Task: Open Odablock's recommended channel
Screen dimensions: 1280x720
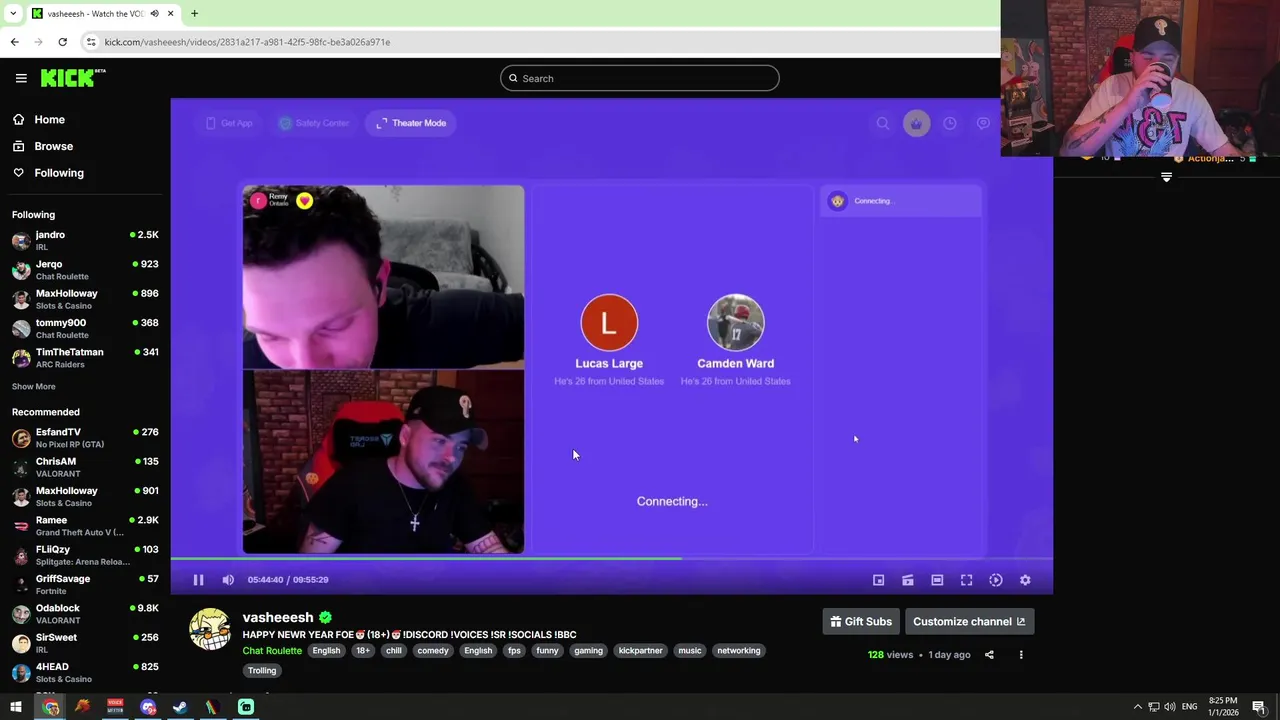Action: 85,614
